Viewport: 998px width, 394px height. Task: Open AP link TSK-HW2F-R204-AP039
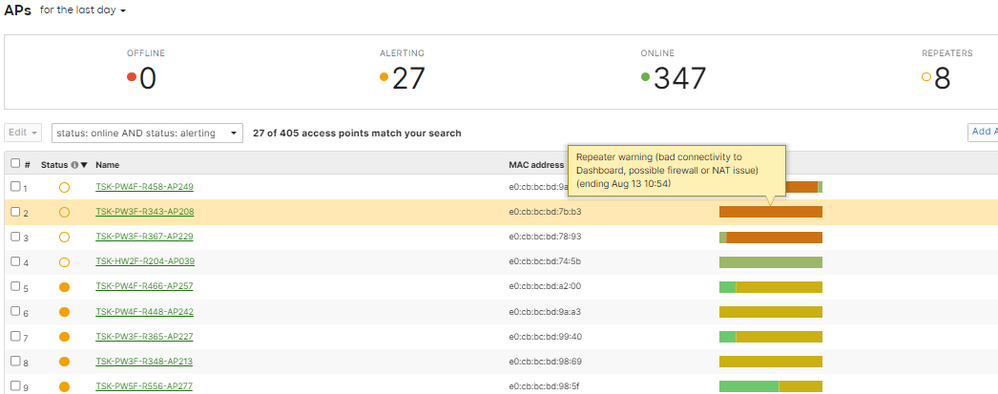point(145,262)
